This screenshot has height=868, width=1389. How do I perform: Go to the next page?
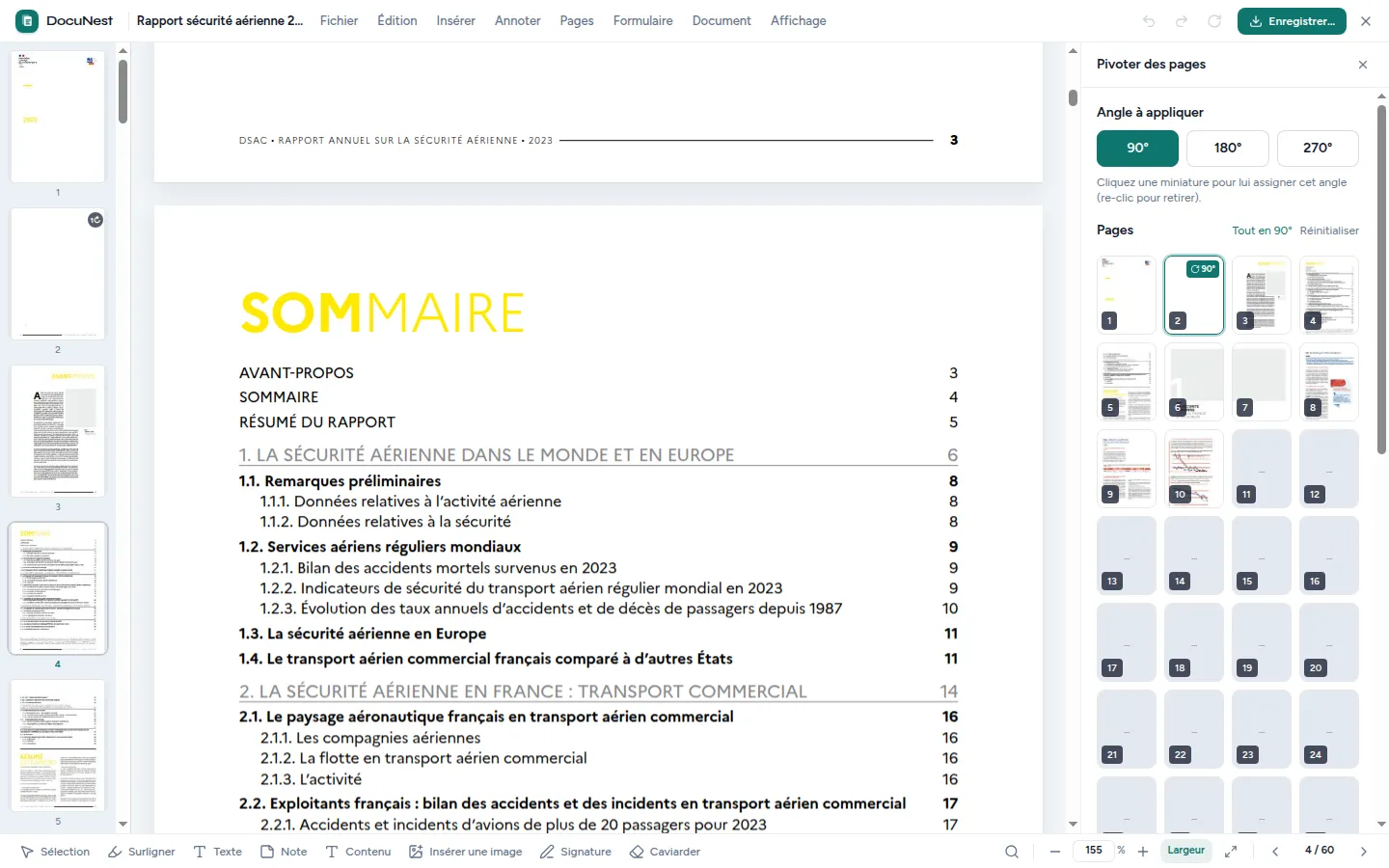(1364, 852)
